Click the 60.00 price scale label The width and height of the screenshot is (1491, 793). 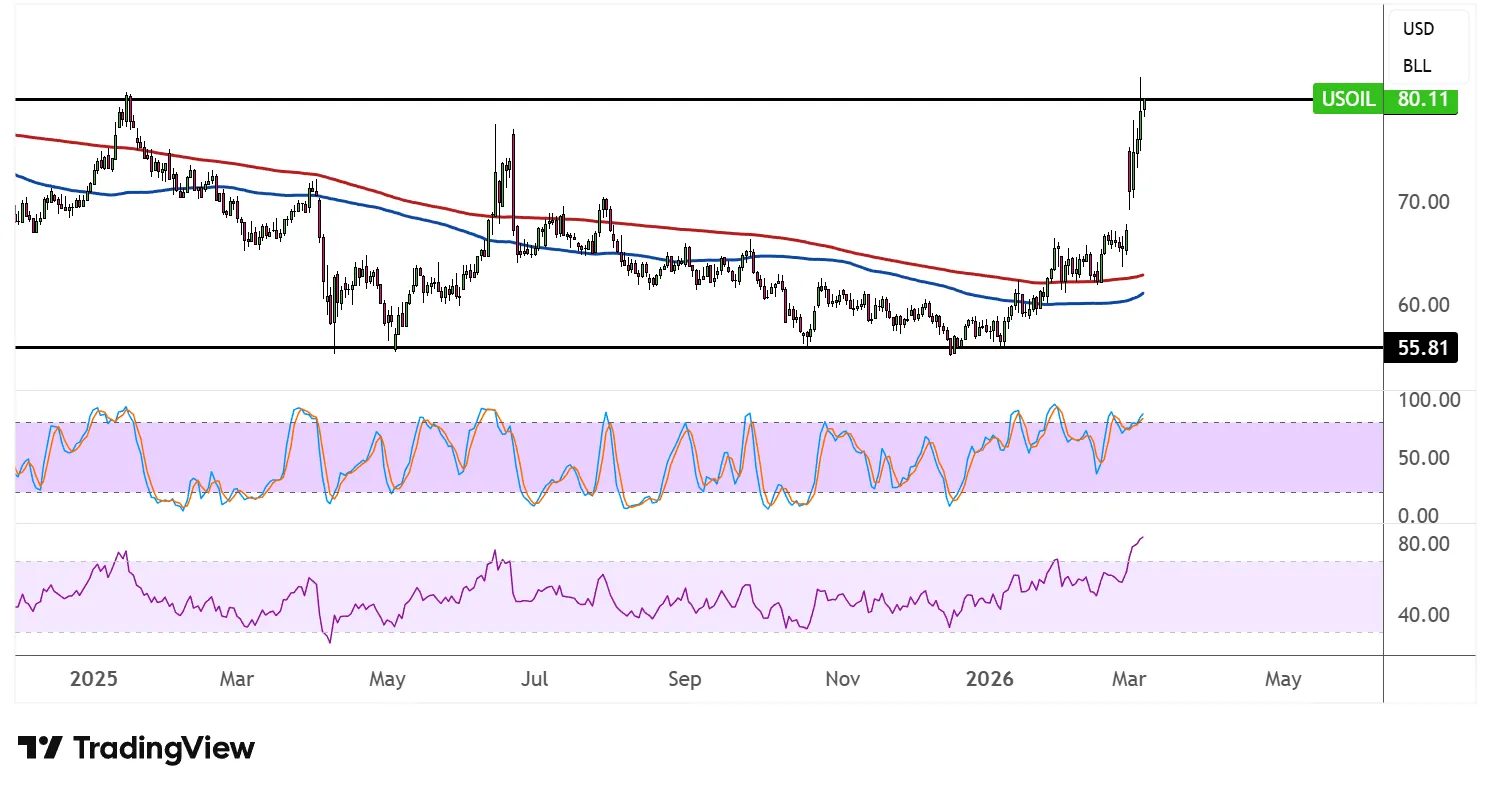point(1424,304)
